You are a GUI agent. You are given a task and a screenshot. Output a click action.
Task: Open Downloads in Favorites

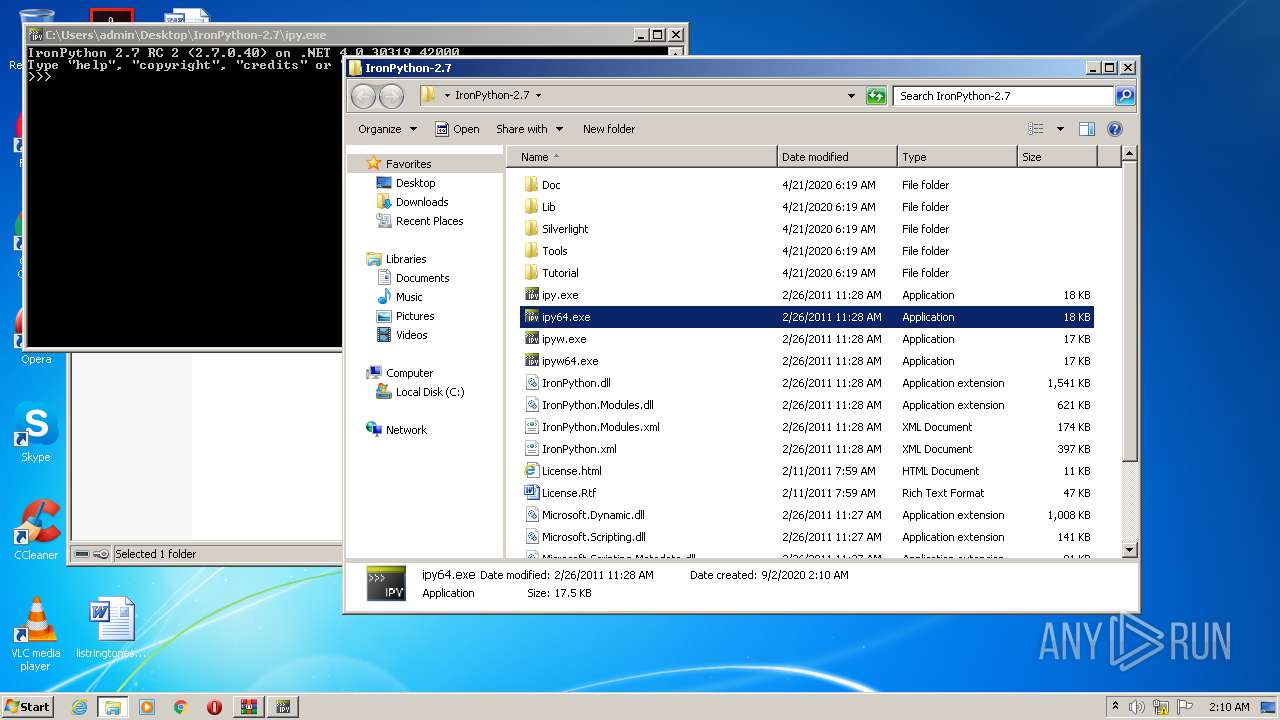coord(422,202)
